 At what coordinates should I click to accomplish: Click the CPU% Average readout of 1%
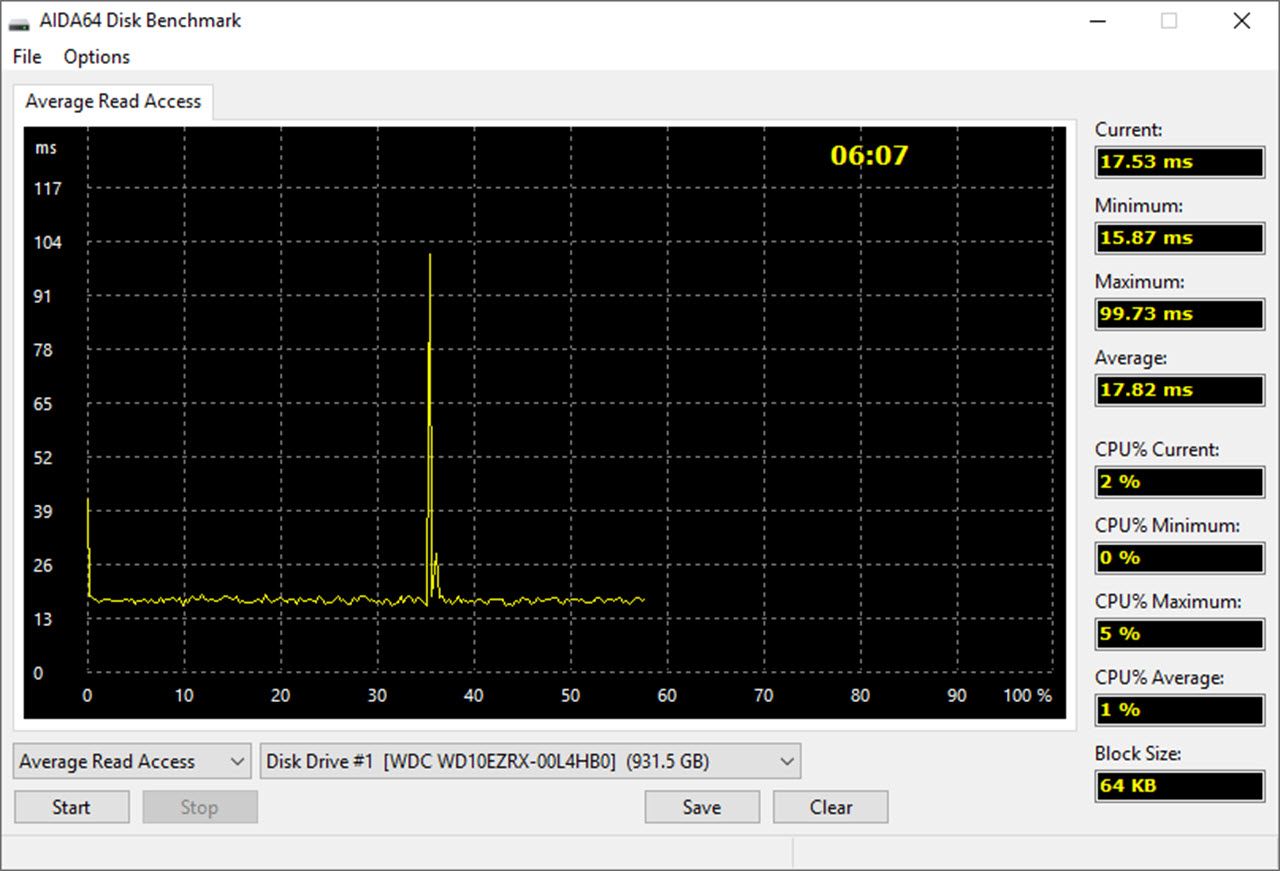(1178, 710)
